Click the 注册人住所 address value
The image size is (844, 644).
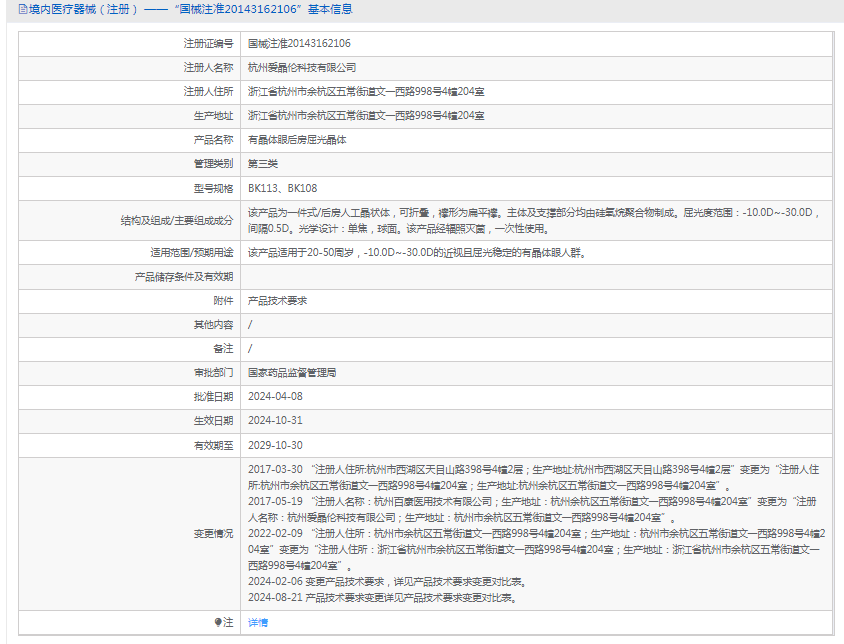[x=366, y=92]
